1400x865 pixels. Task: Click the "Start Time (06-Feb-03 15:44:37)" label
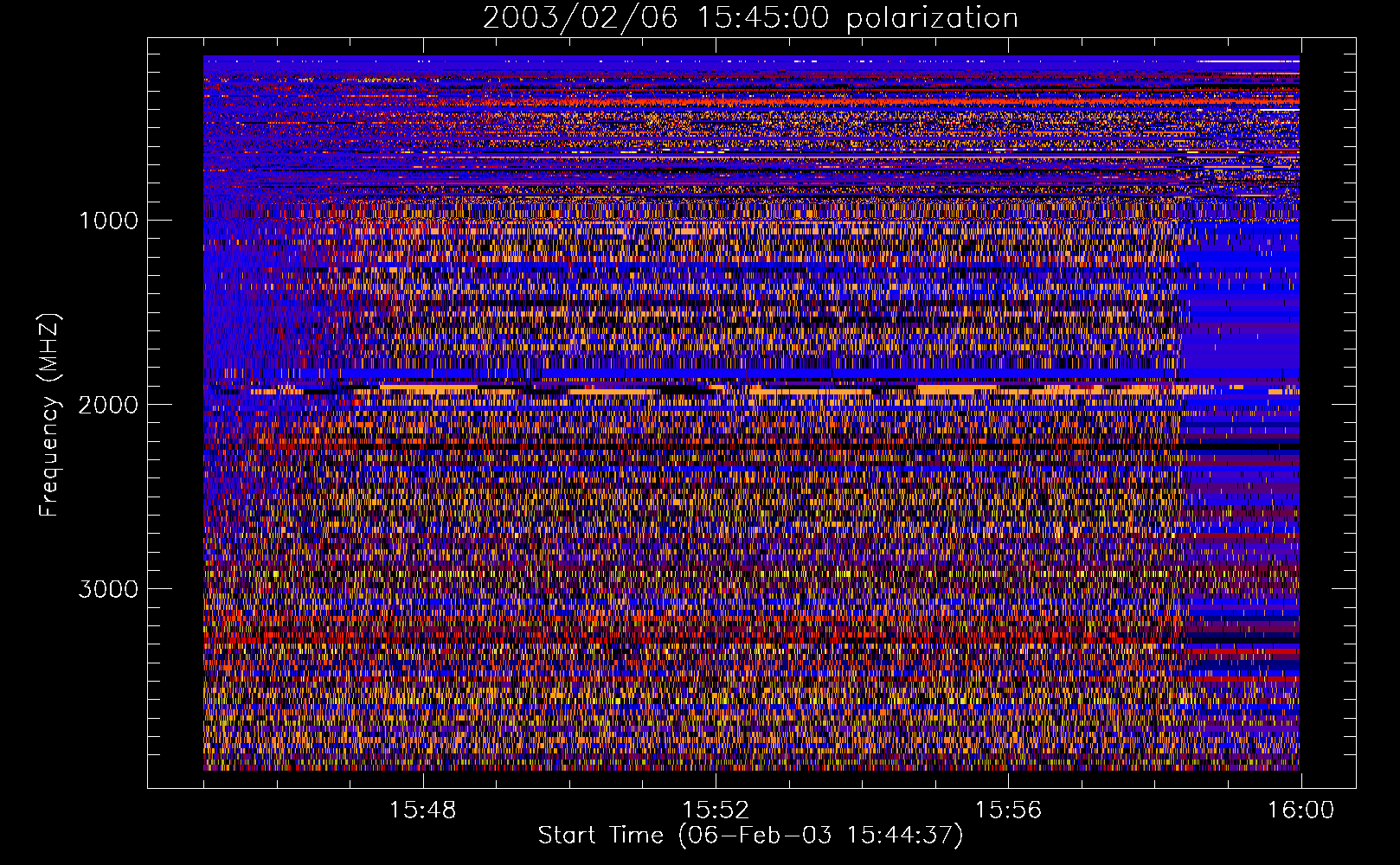point(750,836)
